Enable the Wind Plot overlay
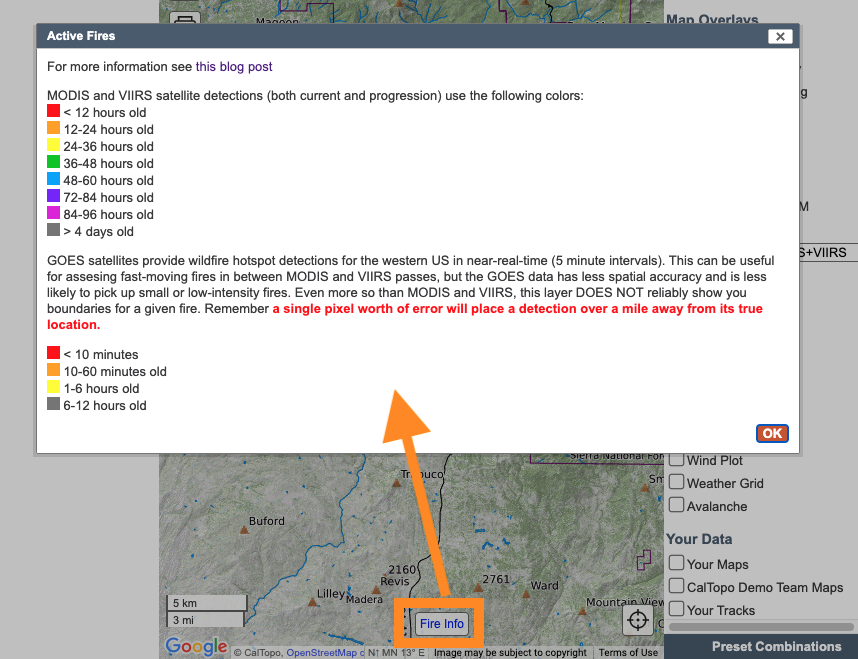 tap(676, 459)
